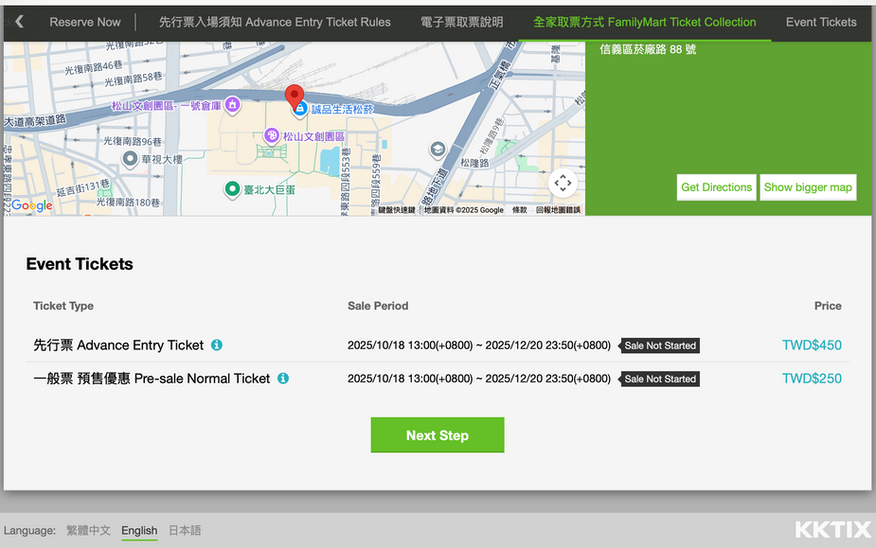Viewport: 876px width, 548px height.
Task: Click the 華視大樓 gray map marker
Action: 130,159
